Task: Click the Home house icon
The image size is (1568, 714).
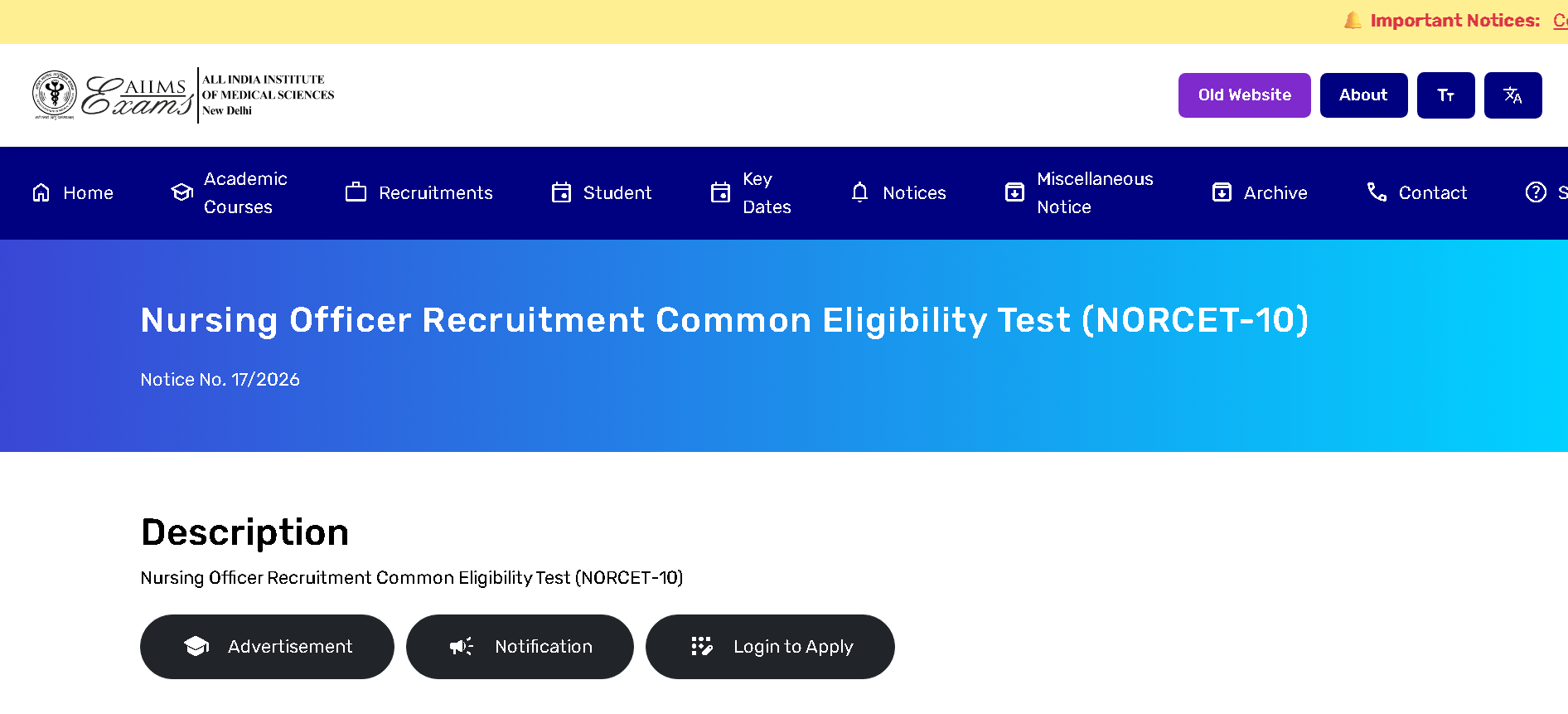Action: tap(41, 193)
